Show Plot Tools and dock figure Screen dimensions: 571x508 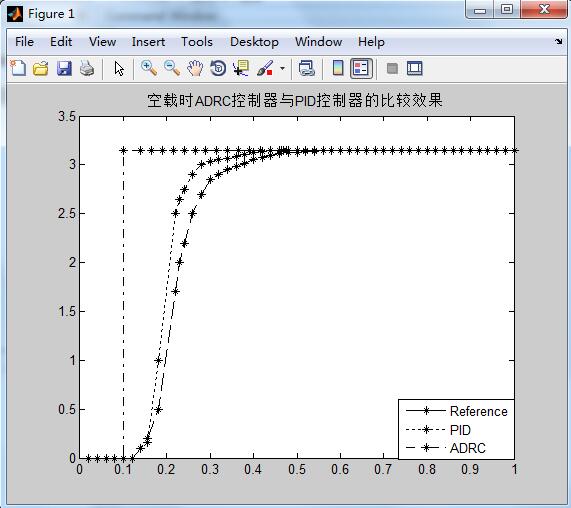click(x=414, y=68)
